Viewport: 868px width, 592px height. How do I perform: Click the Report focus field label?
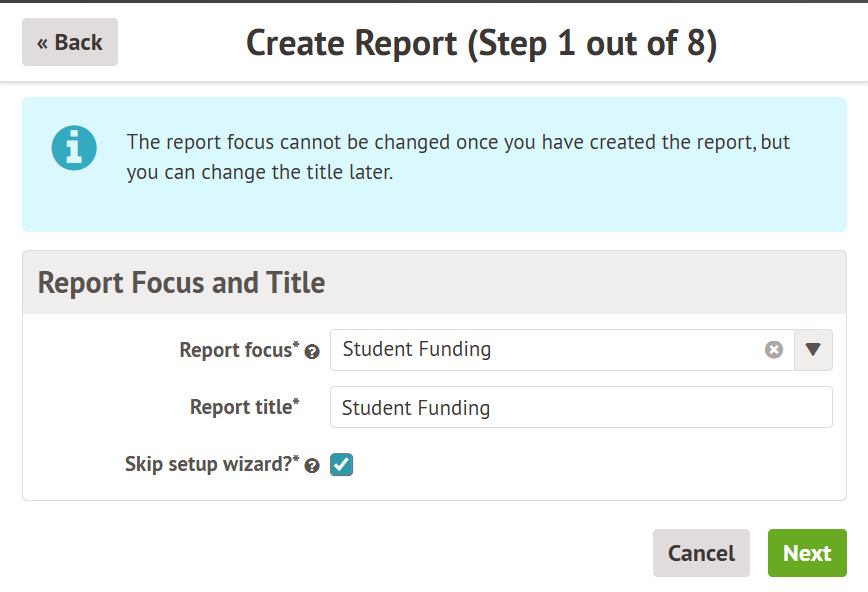pyautogui.click(x=235, y=350)
